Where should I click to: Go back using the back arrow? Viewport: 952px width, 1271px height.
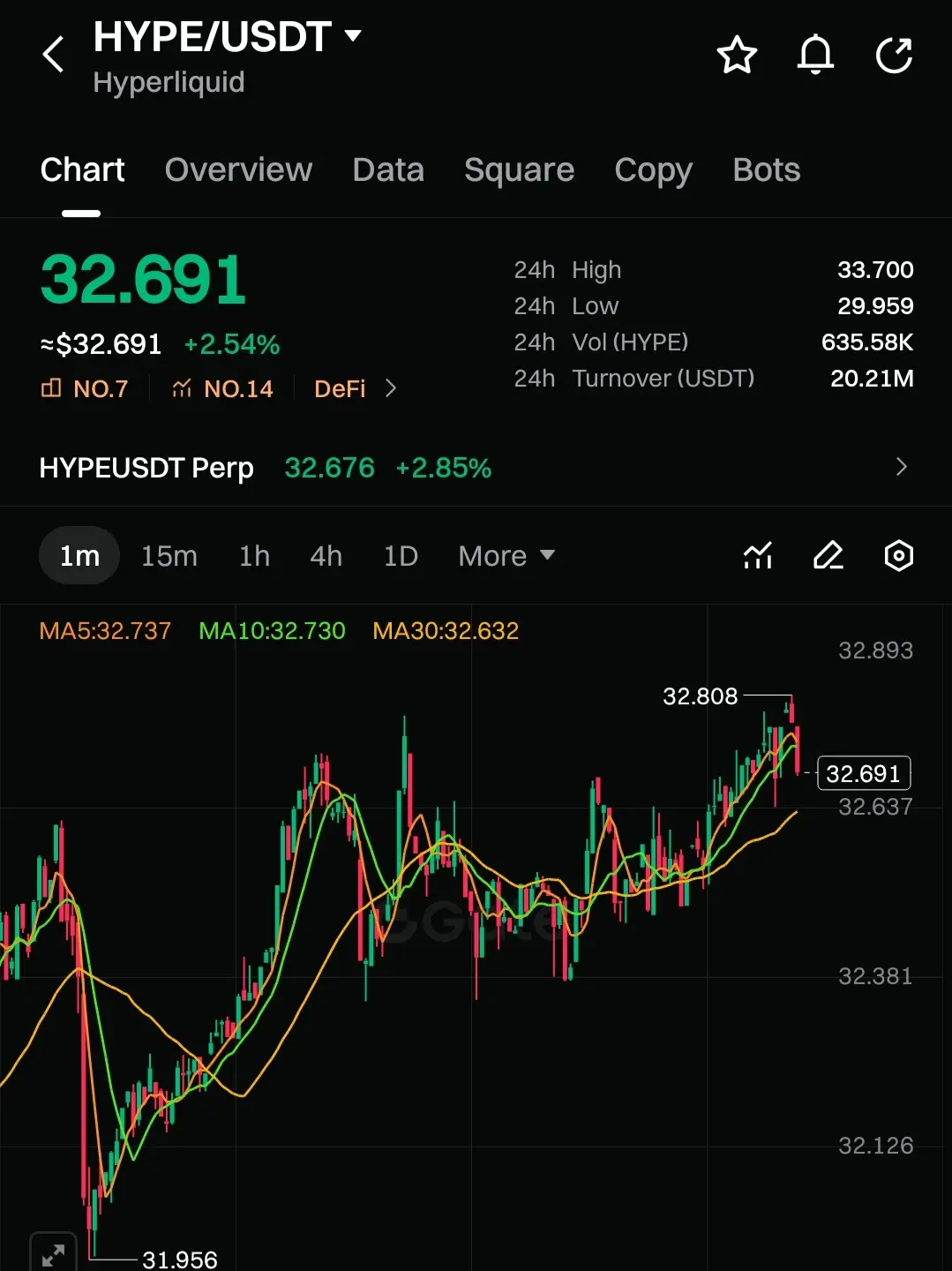54,55
